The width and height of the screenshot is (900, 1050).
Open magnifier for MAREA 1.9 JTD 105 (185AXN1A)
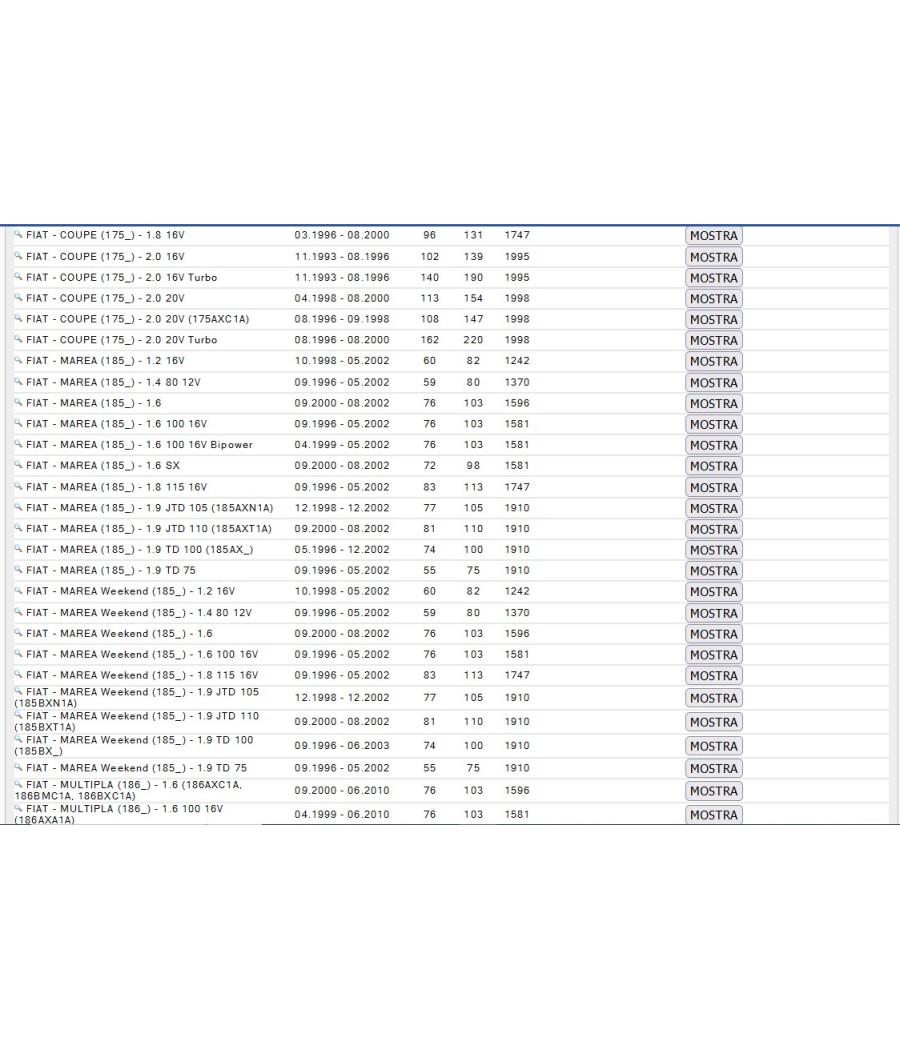click(19, 506)
